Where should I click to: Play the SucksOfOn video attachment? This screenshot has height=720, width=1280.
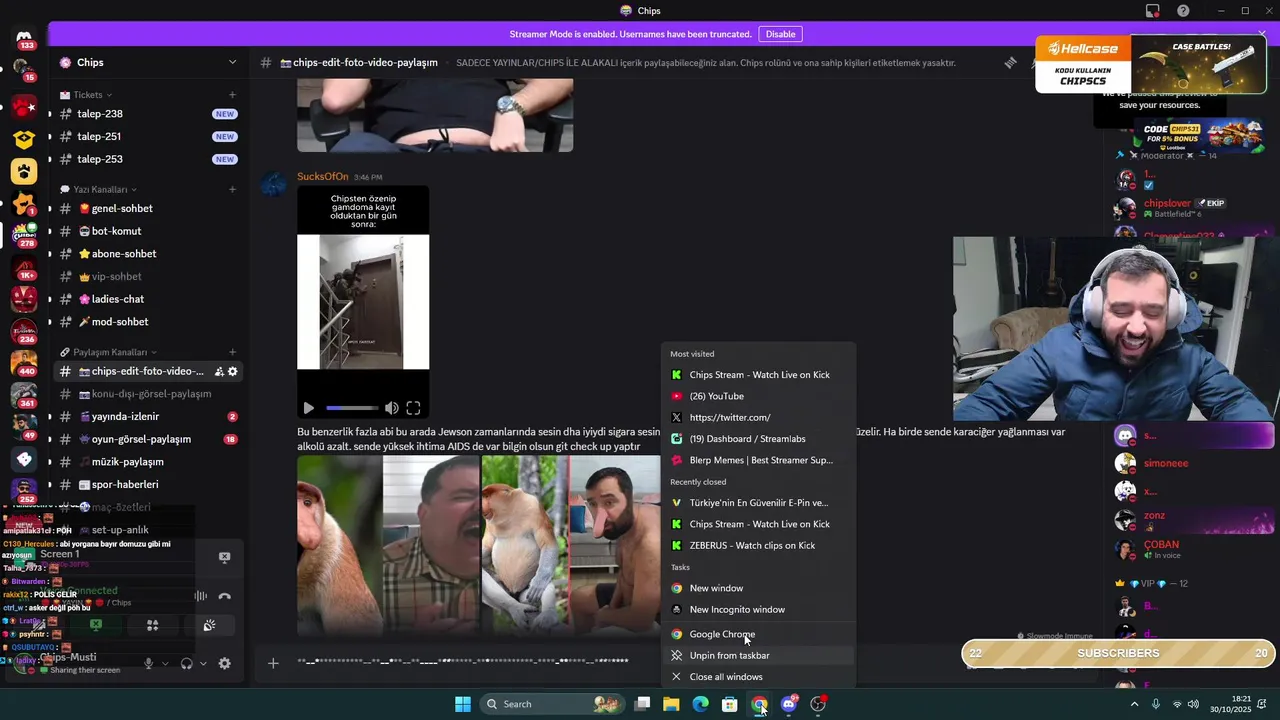[x=309, y=408]
